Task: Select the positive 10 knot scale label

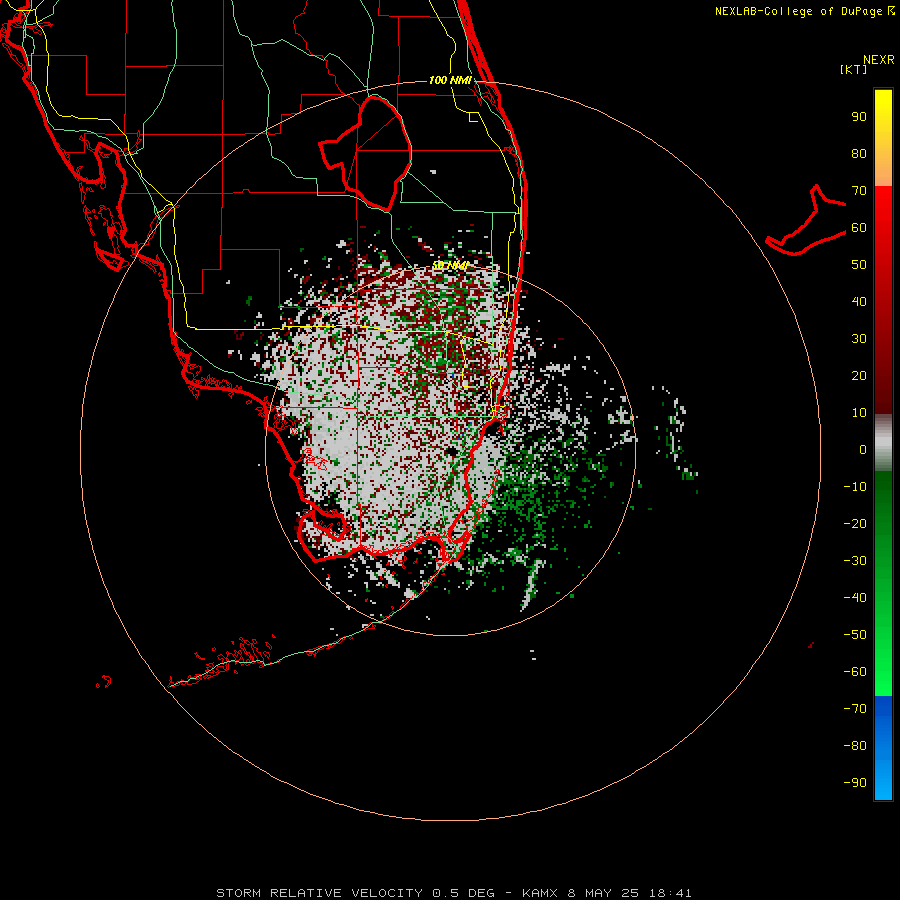Action: [x=859, y=413]
